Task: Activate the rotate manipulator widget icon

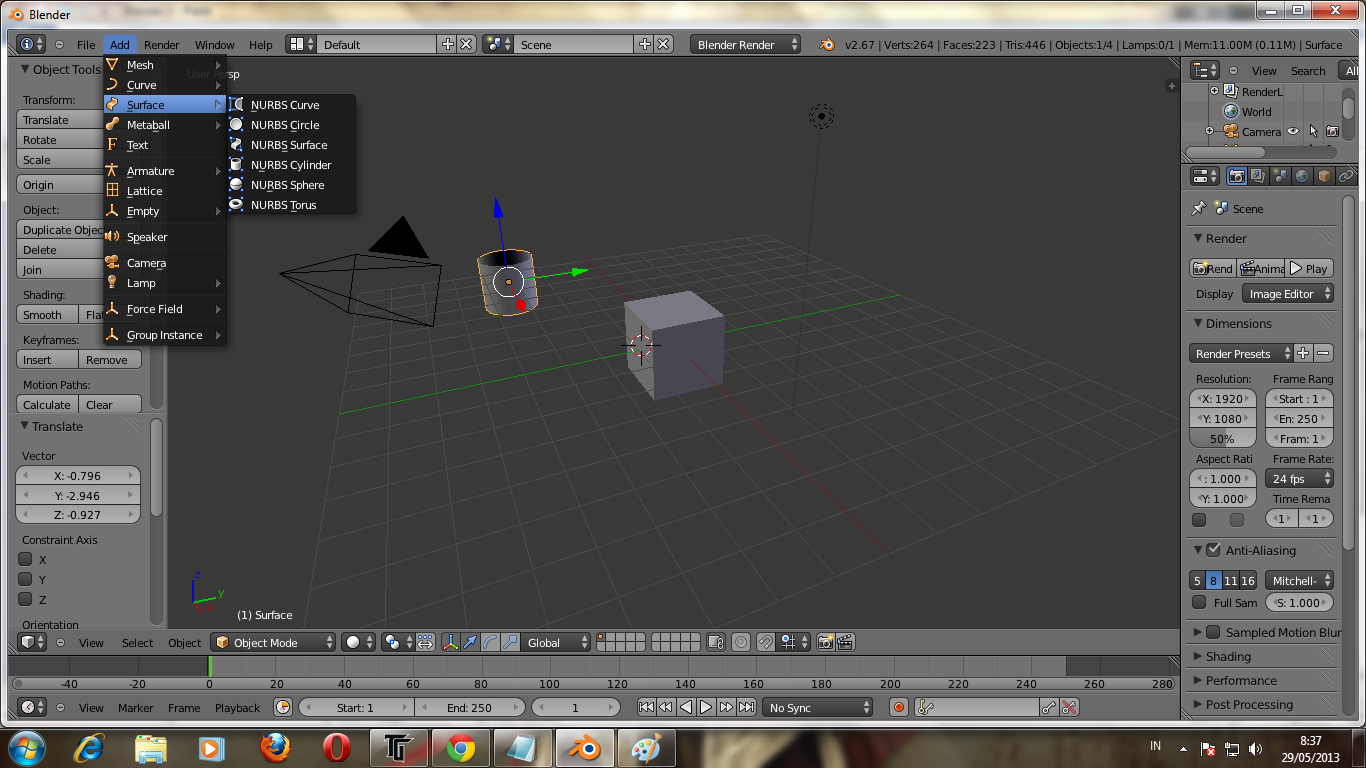Action: point(491,642)
